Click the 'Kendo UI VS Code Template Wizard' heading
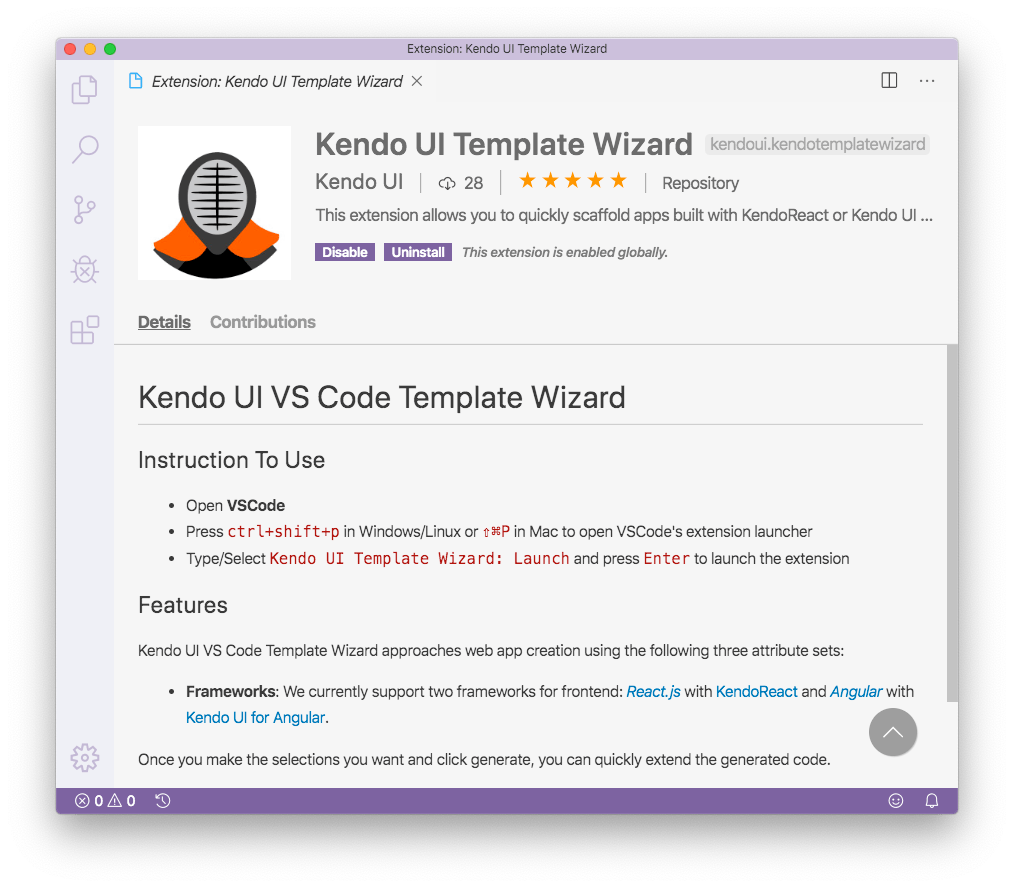The image size is (1014, 888). coord(382,397)
